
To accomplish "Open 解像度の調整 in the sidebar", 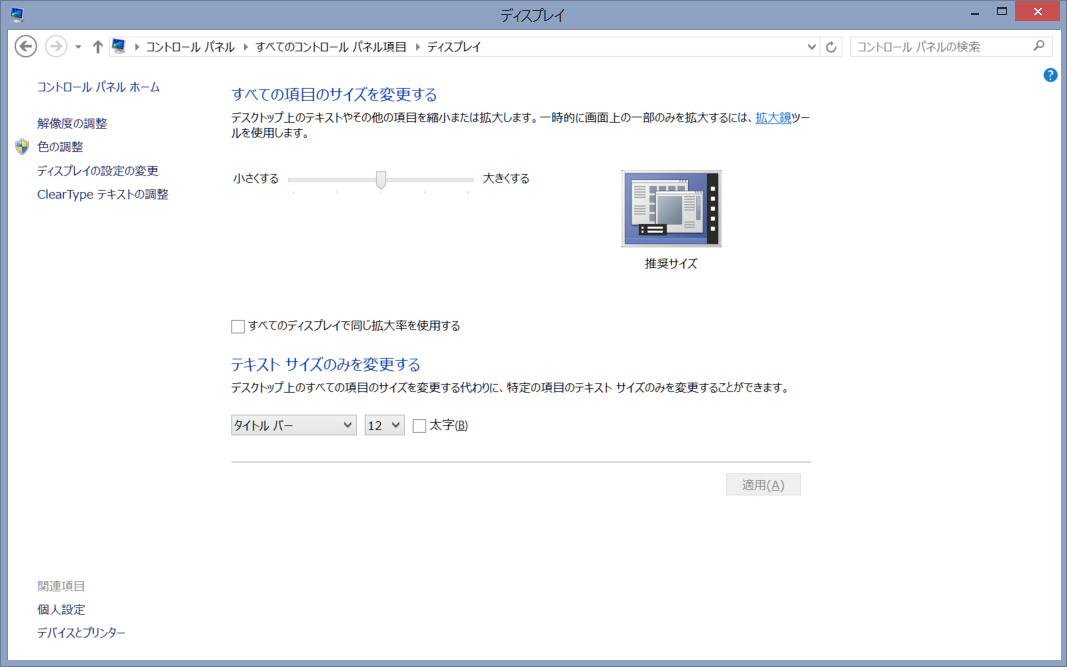I will coord(72,123).
